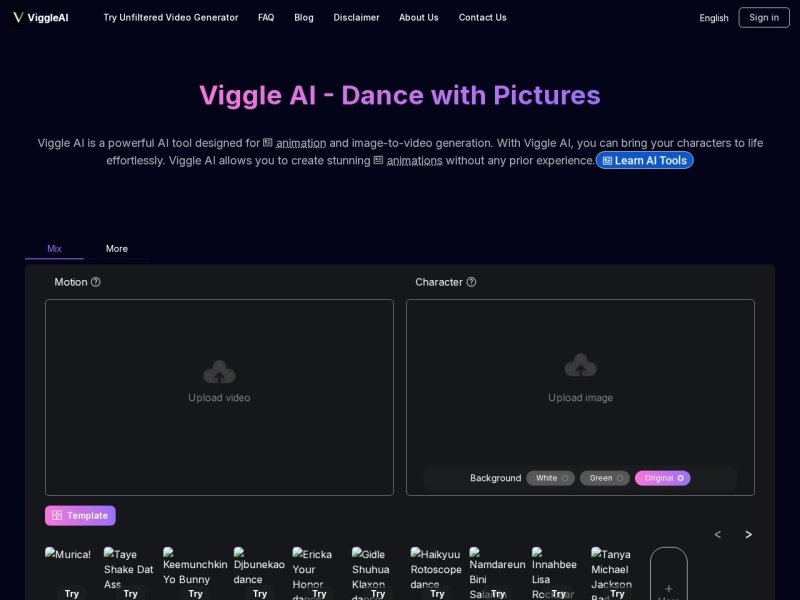Screen dimensions: 800x600
Task: Try the Keemunchkin Yo Bunny template
Action: 195,593
